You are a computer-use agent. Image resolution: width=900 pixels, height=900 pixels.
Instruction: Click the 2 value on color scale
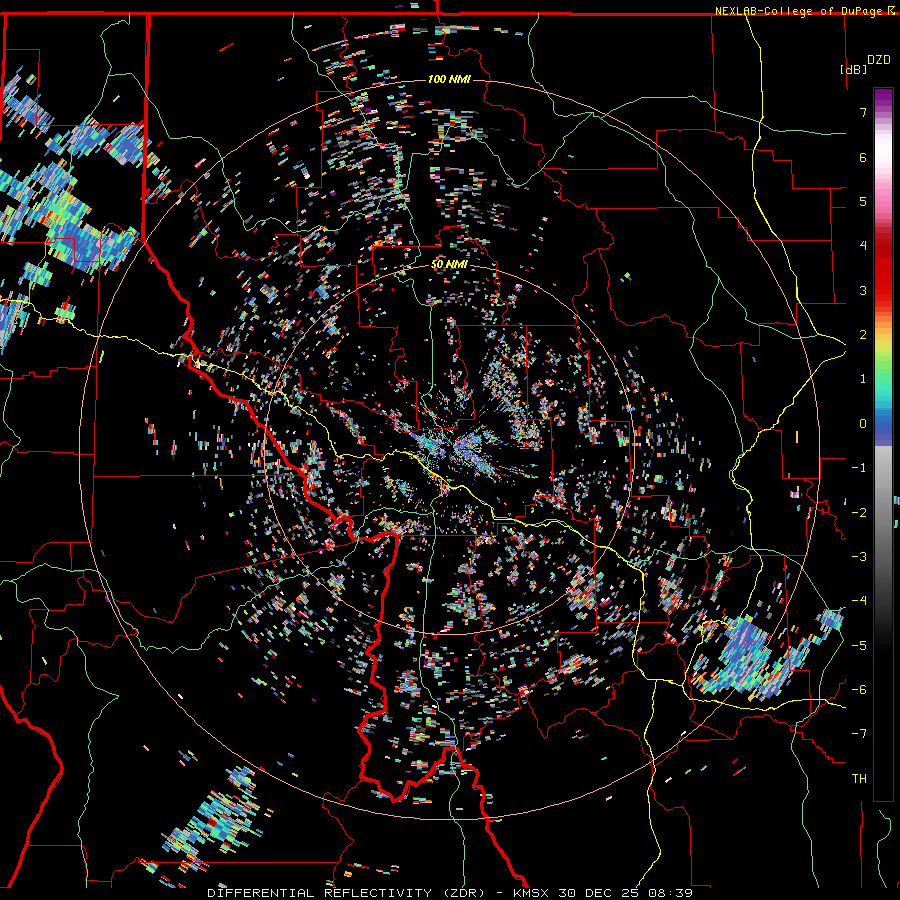(863, 335)
